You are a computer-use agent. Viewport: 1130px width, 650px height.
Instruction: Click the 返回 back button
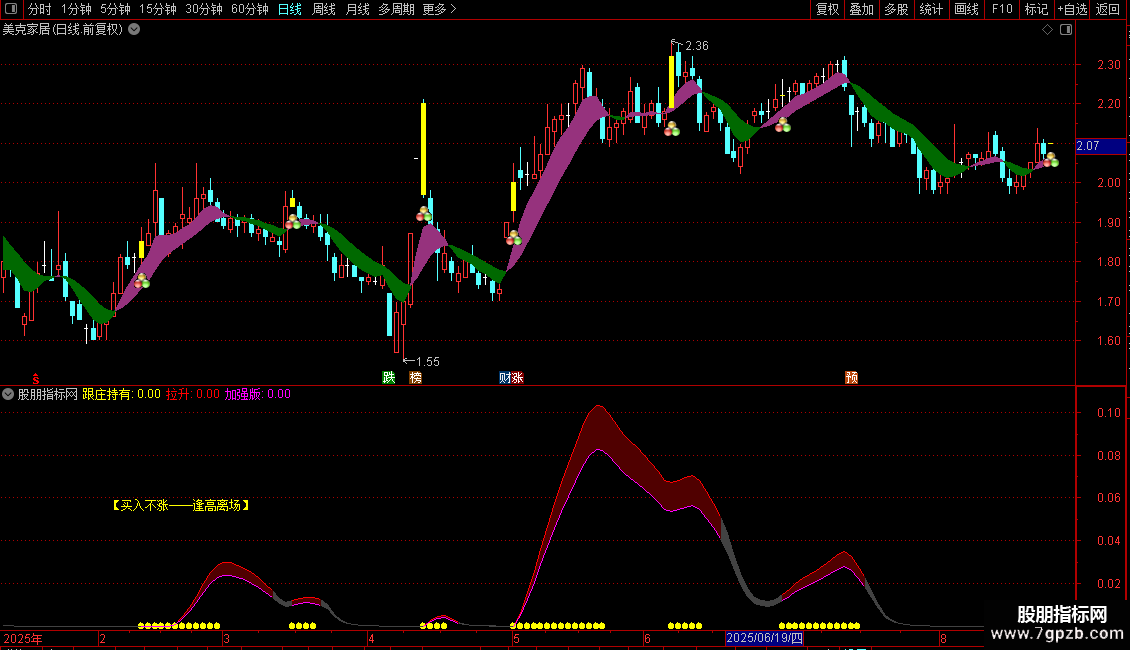[1108, 9]
